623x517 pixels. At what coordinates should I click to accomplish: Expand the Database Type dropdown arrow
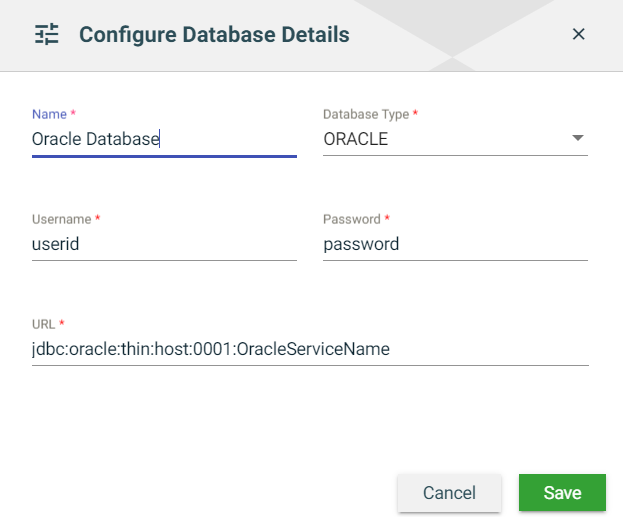(577, 139)
